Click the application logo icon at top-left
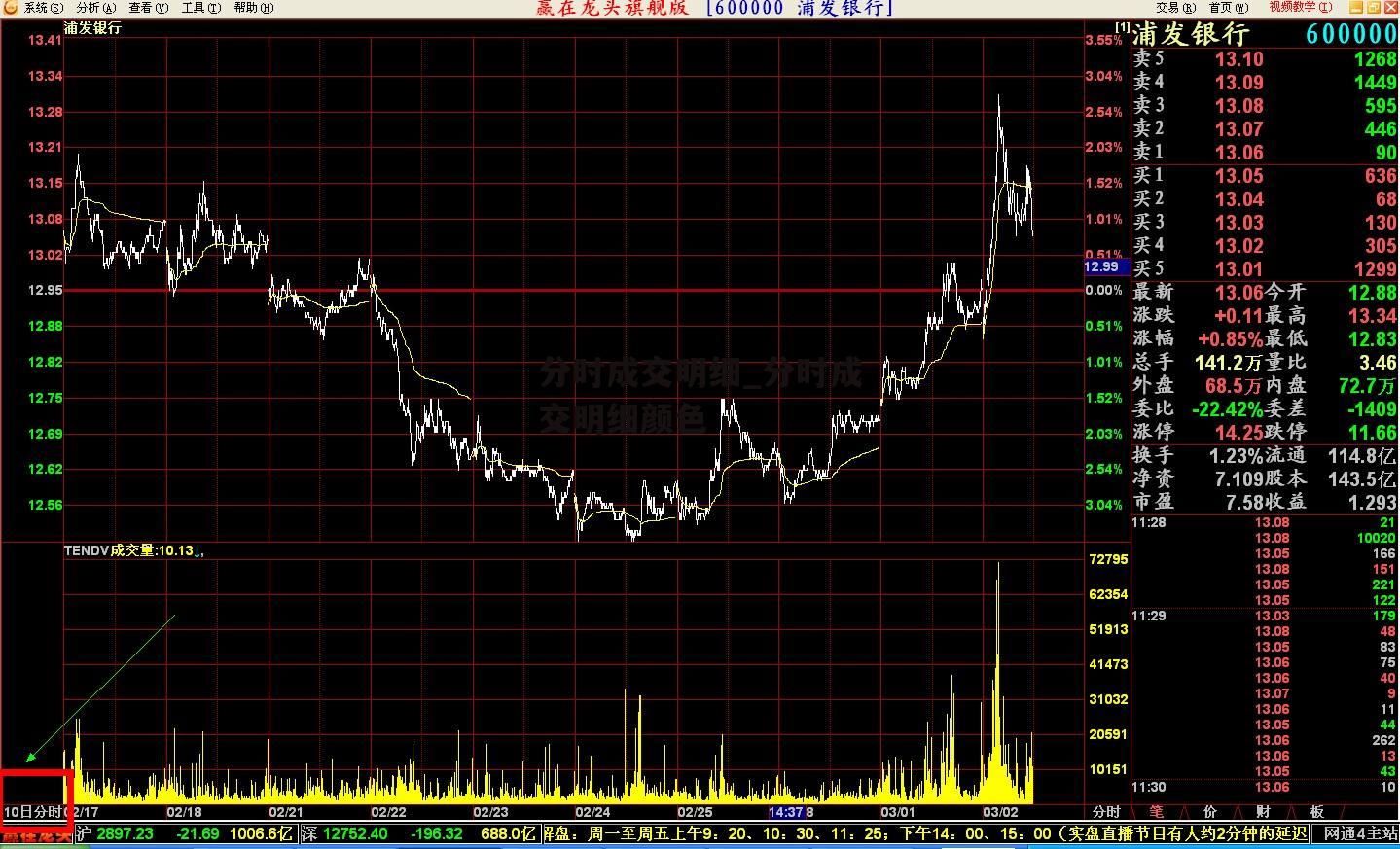This screenshot has width=1400, height=849. point(9,8)
